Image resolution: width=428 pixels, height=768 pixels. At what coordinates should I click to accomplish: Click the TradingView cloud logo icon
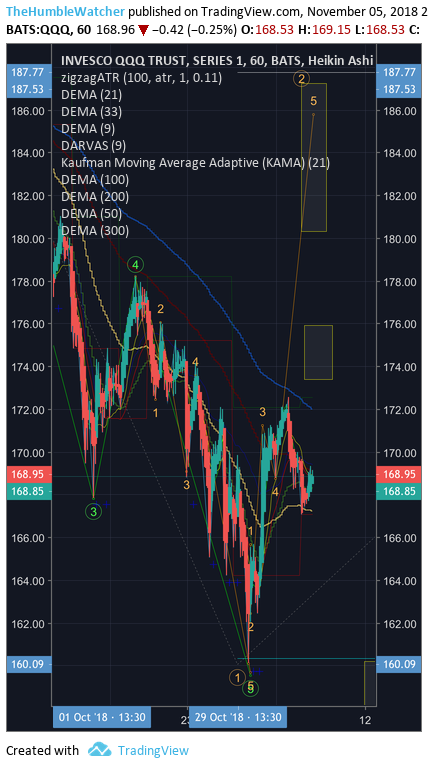point(99,749)
